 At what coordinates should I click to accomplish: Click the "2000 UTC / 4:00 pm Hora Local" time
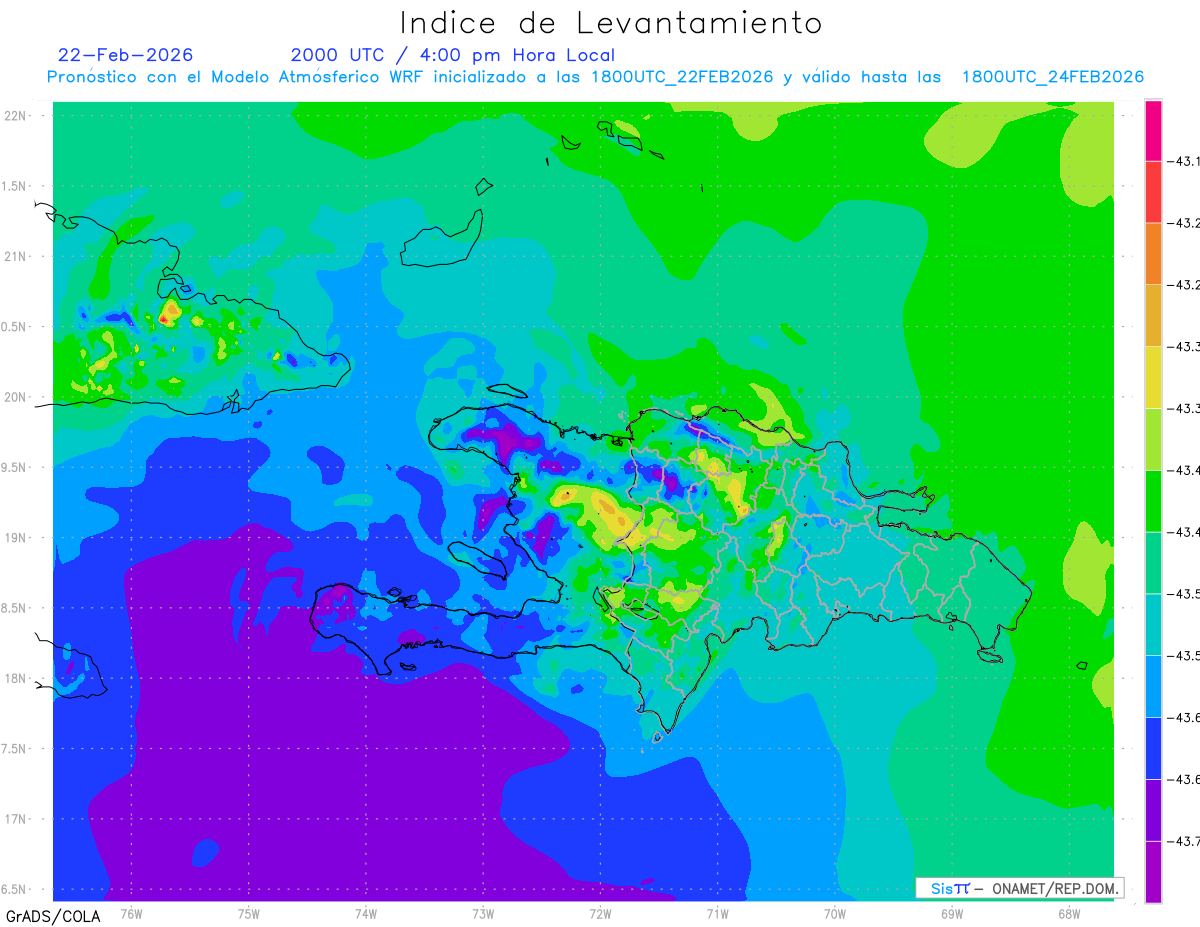[x=453, y=55]
